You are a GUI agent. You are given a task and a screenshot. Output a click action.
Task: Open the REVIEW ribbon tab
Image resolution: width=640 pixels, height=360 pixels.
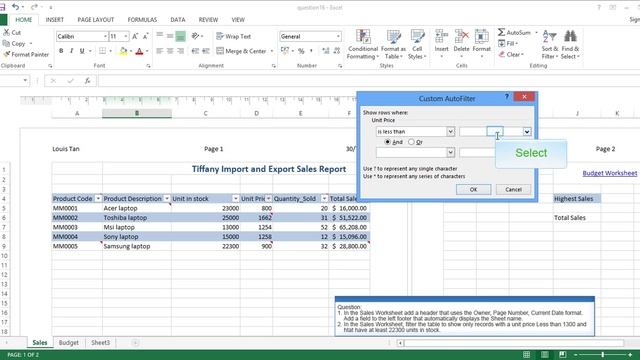point(208,20)
